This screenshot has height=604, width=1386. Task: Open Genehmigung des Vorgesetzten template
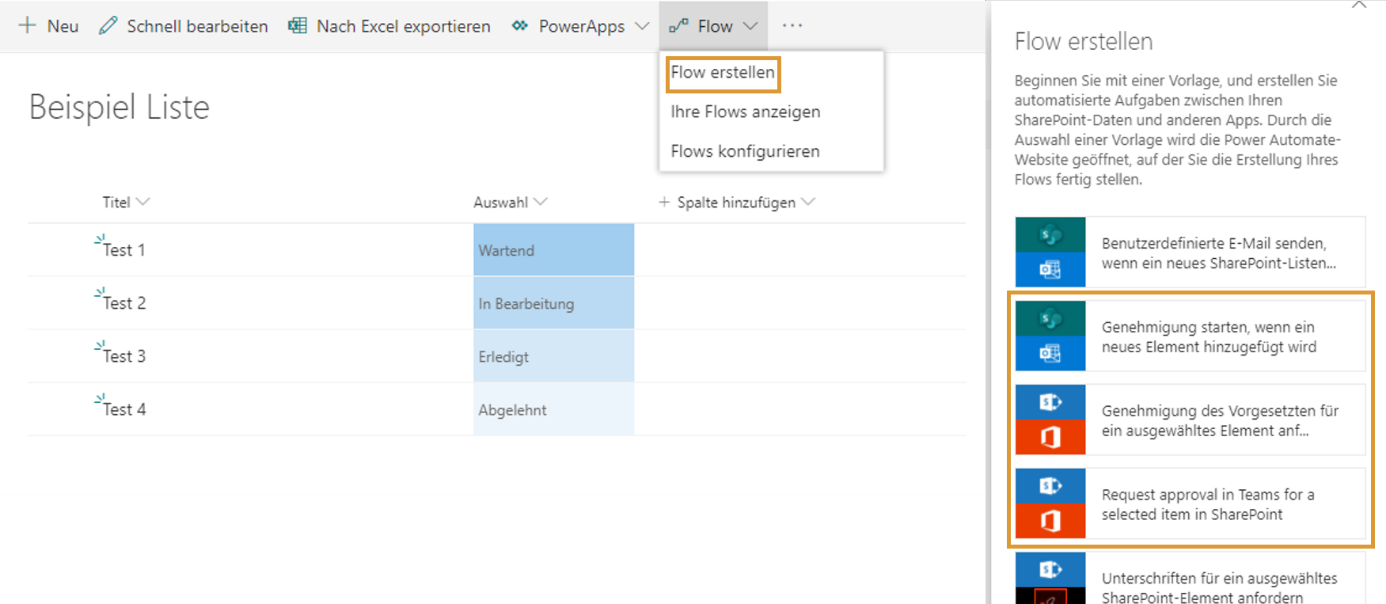(1190, 420)
